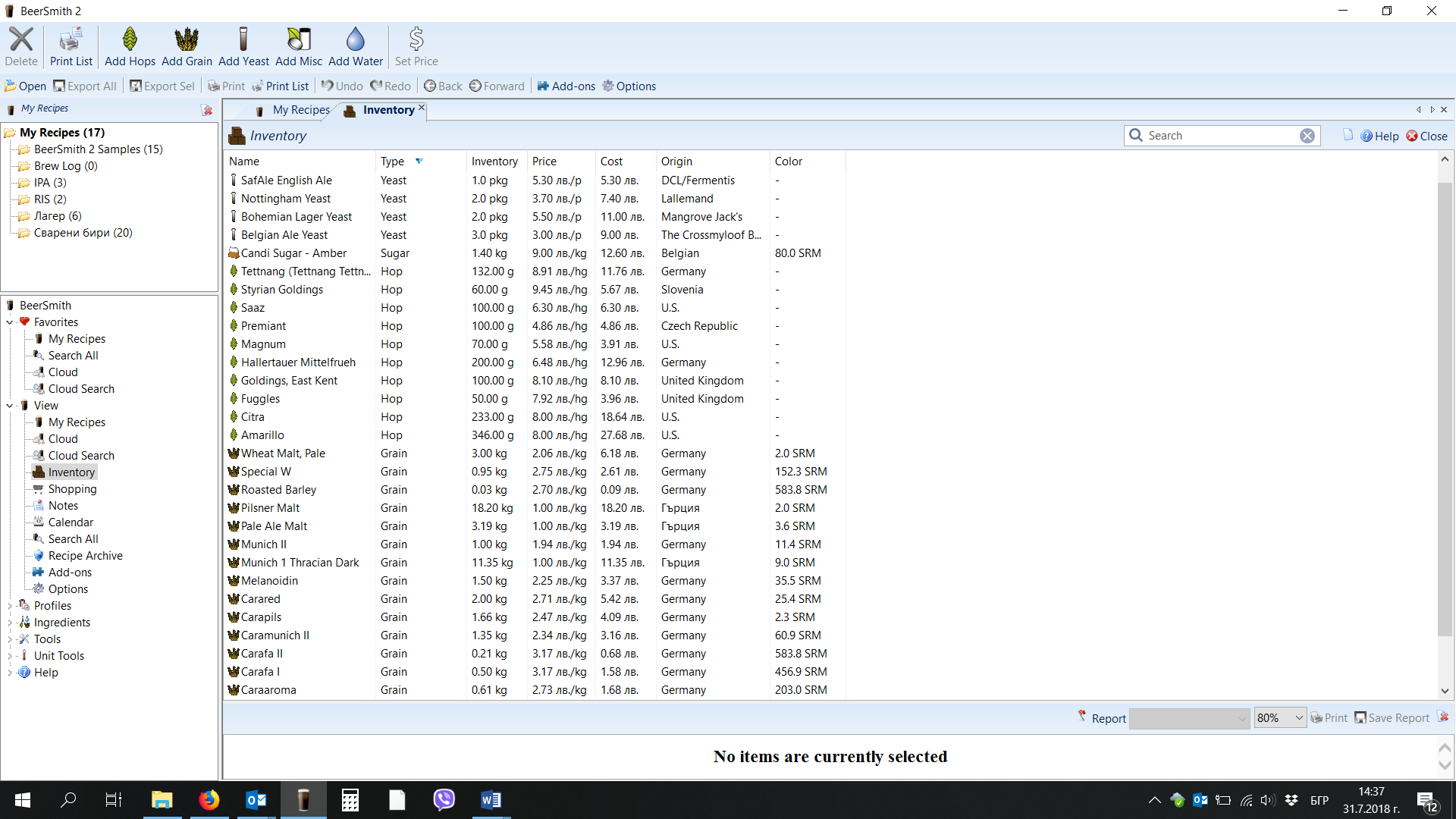
Task: Open the Report combo box
Action: click(1189, 718)
